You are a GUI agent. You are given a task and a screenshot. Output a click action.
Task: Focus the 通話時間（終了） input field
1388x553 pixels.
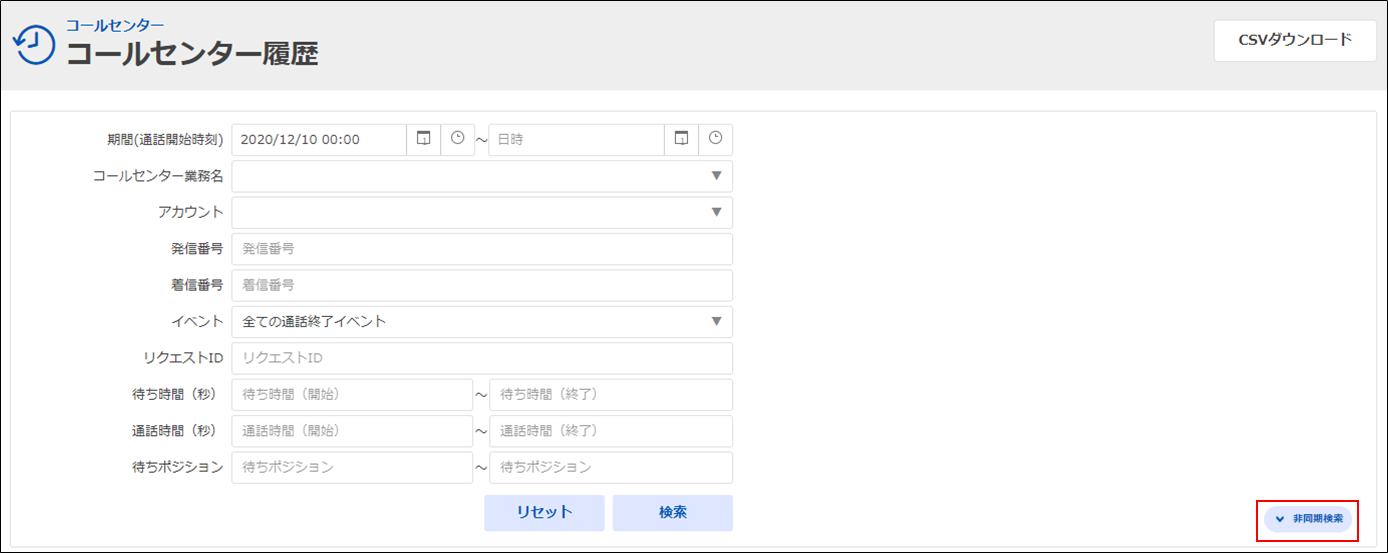(611, 431)
